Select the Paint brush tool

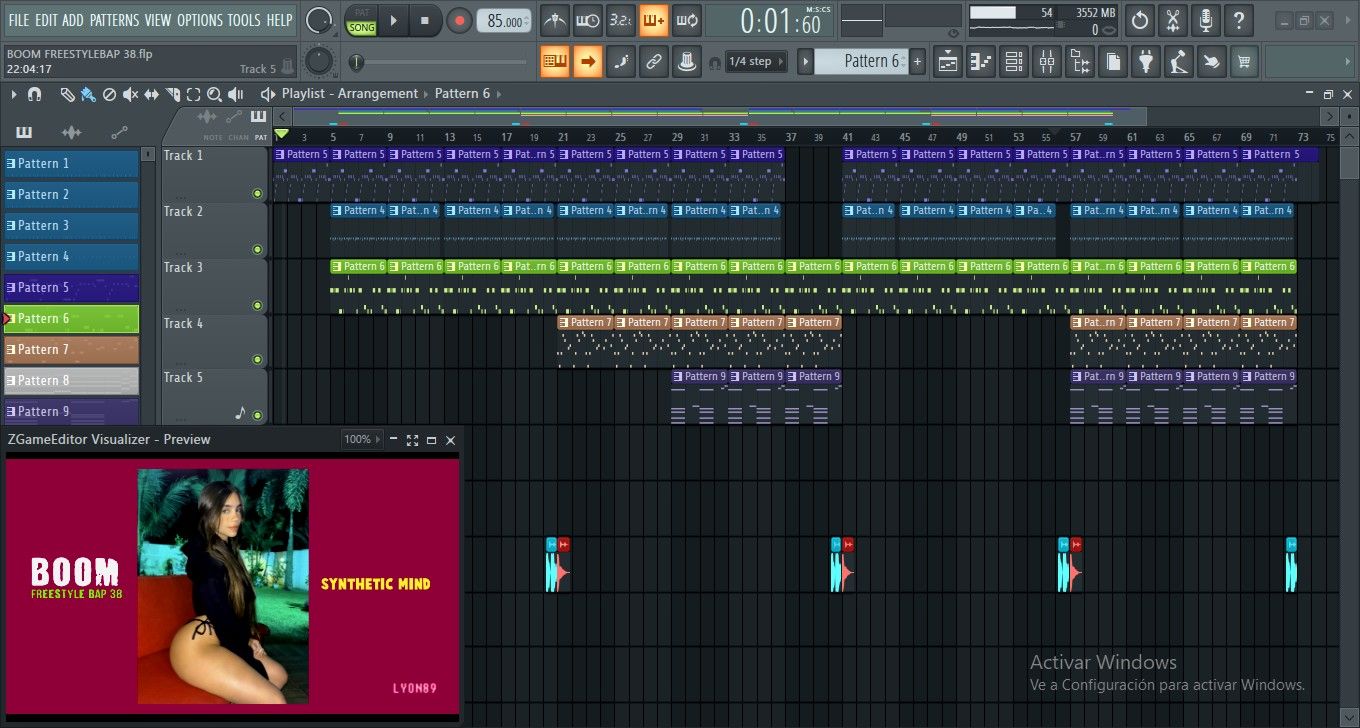(88, 94)
